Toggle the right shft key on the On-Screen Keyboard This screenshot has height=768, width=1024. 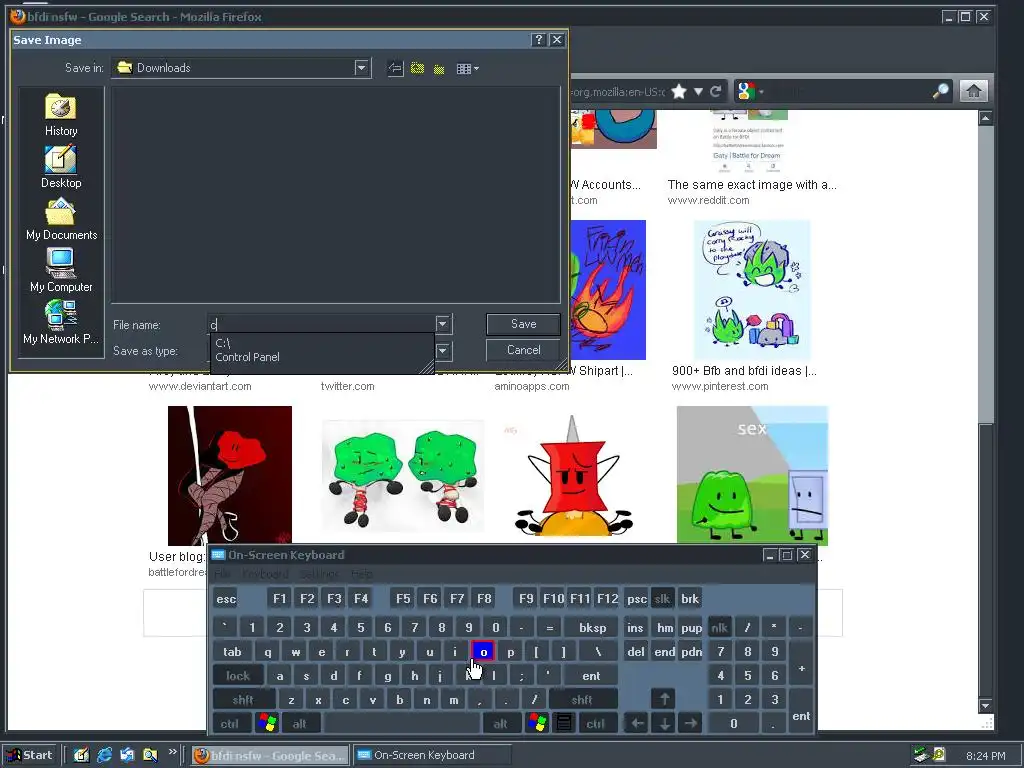point(582,700)
